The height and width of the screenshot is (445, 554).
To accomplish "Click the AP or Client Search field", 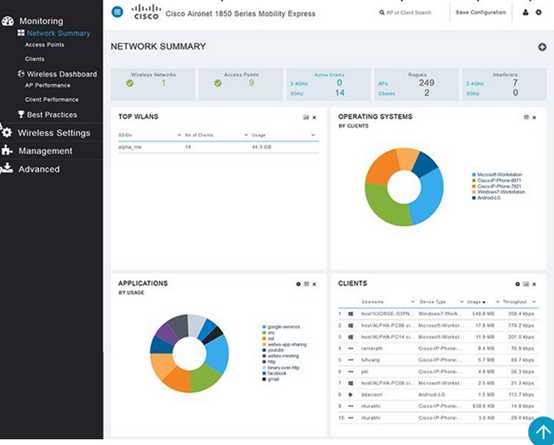I will click(406, 12).
